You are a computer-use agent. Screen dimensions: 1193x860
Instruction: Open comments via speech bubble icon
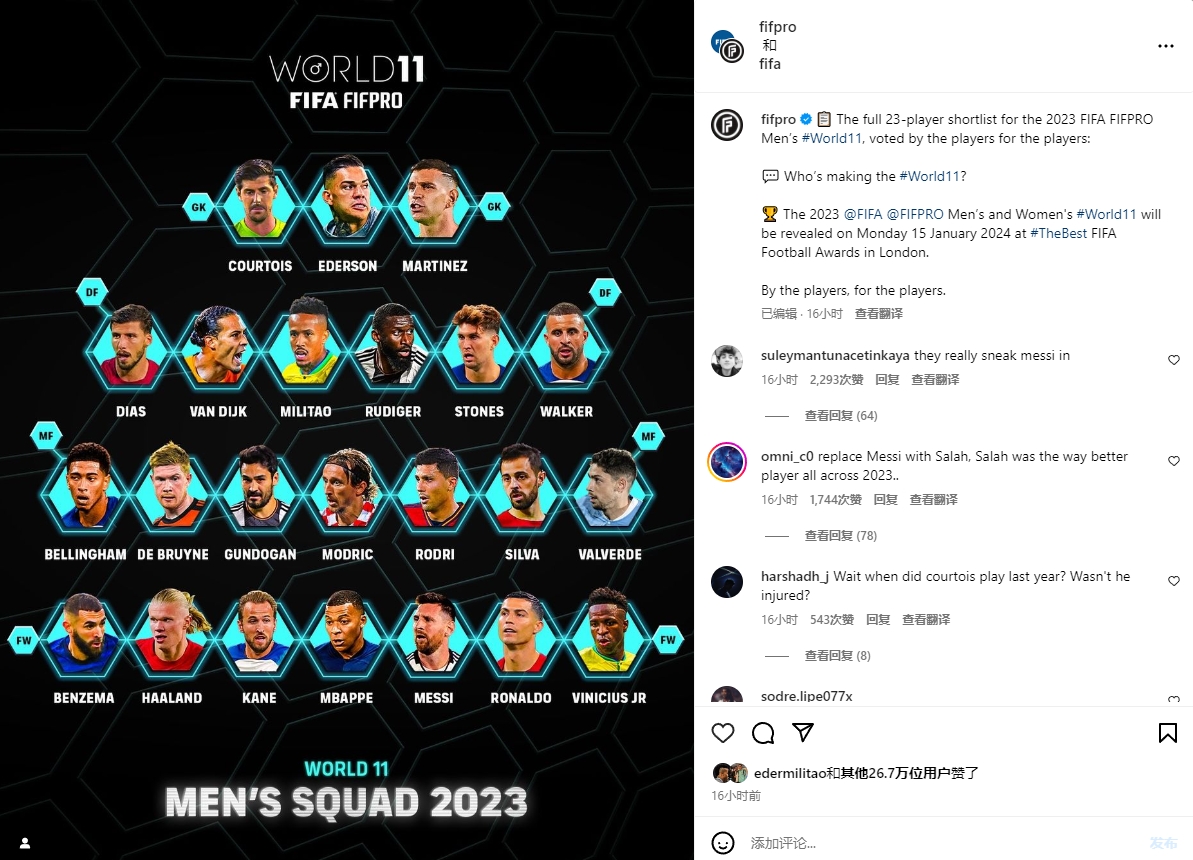(x=763, y=733)
